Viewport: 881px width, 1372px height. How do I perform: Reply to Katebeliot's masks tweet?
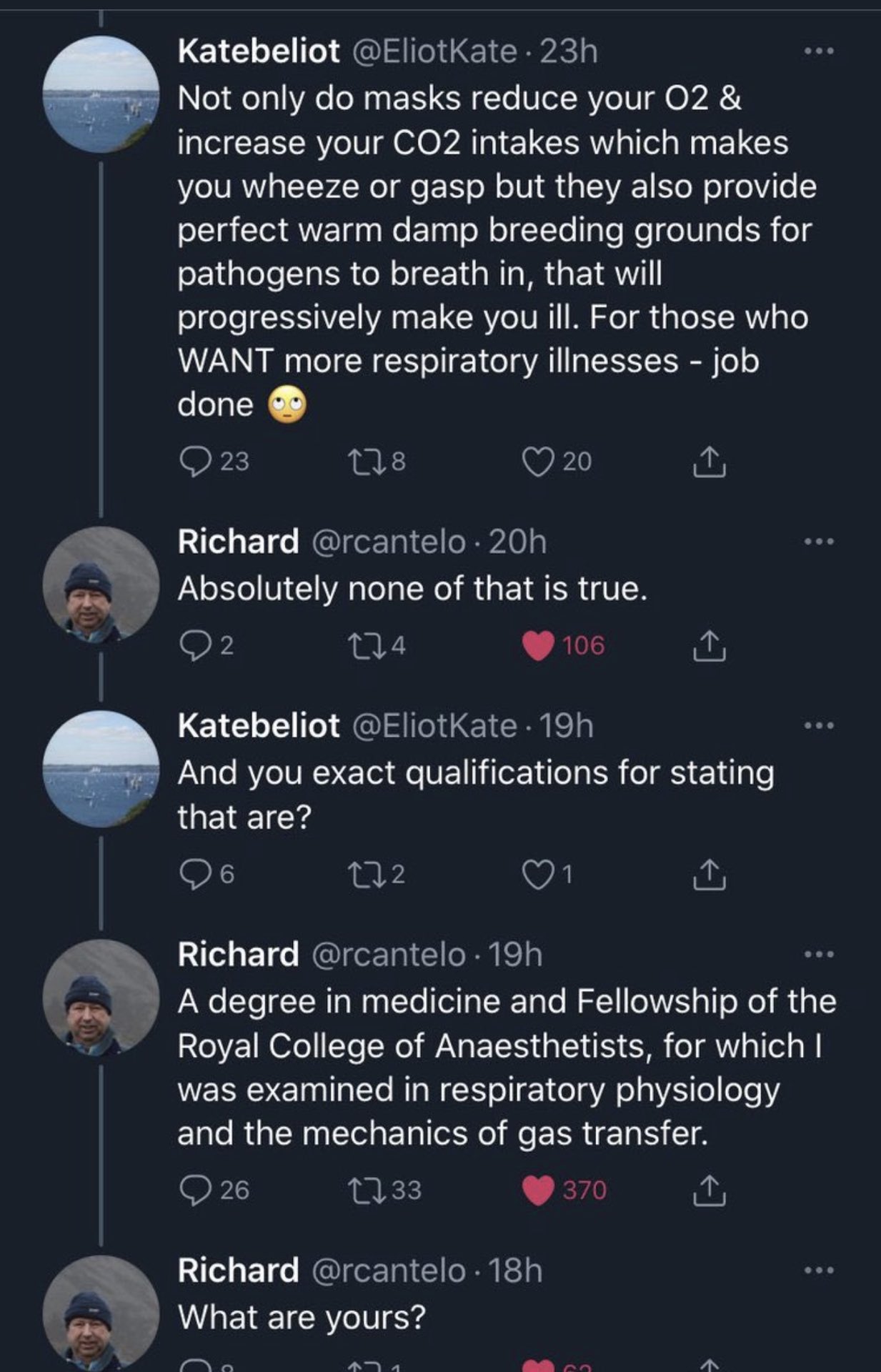tap(192, 462)
